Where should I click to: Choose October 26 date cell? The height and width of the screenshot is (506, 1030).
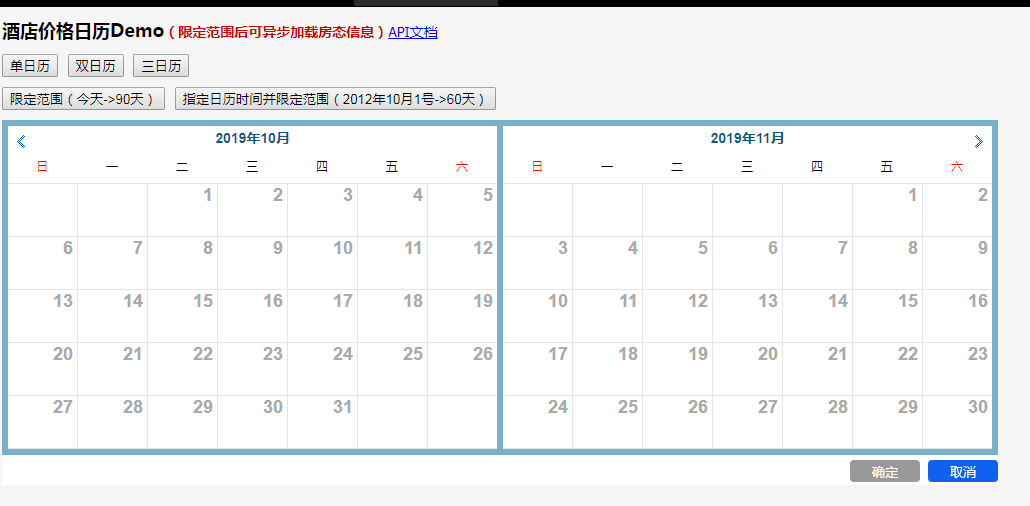[x=462, y=369]
